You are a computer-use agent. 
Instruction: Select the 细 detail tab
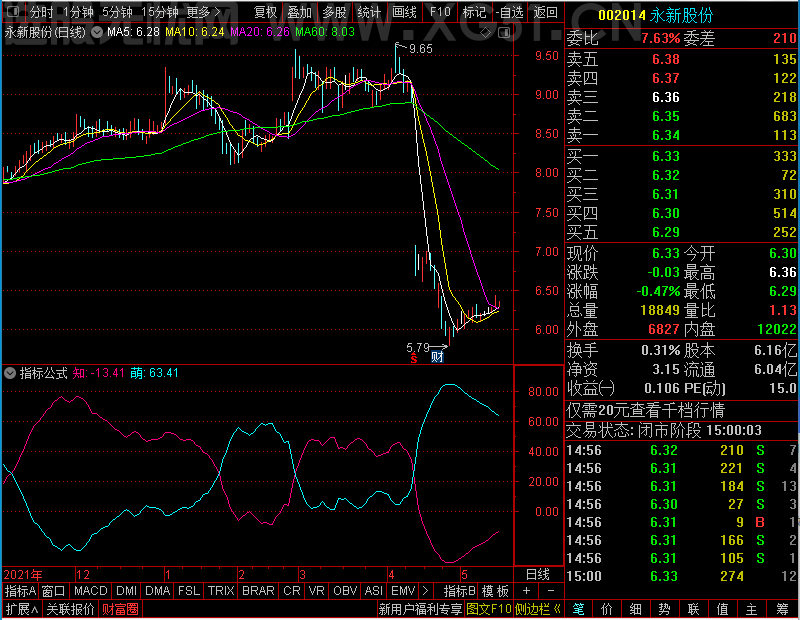635,609
